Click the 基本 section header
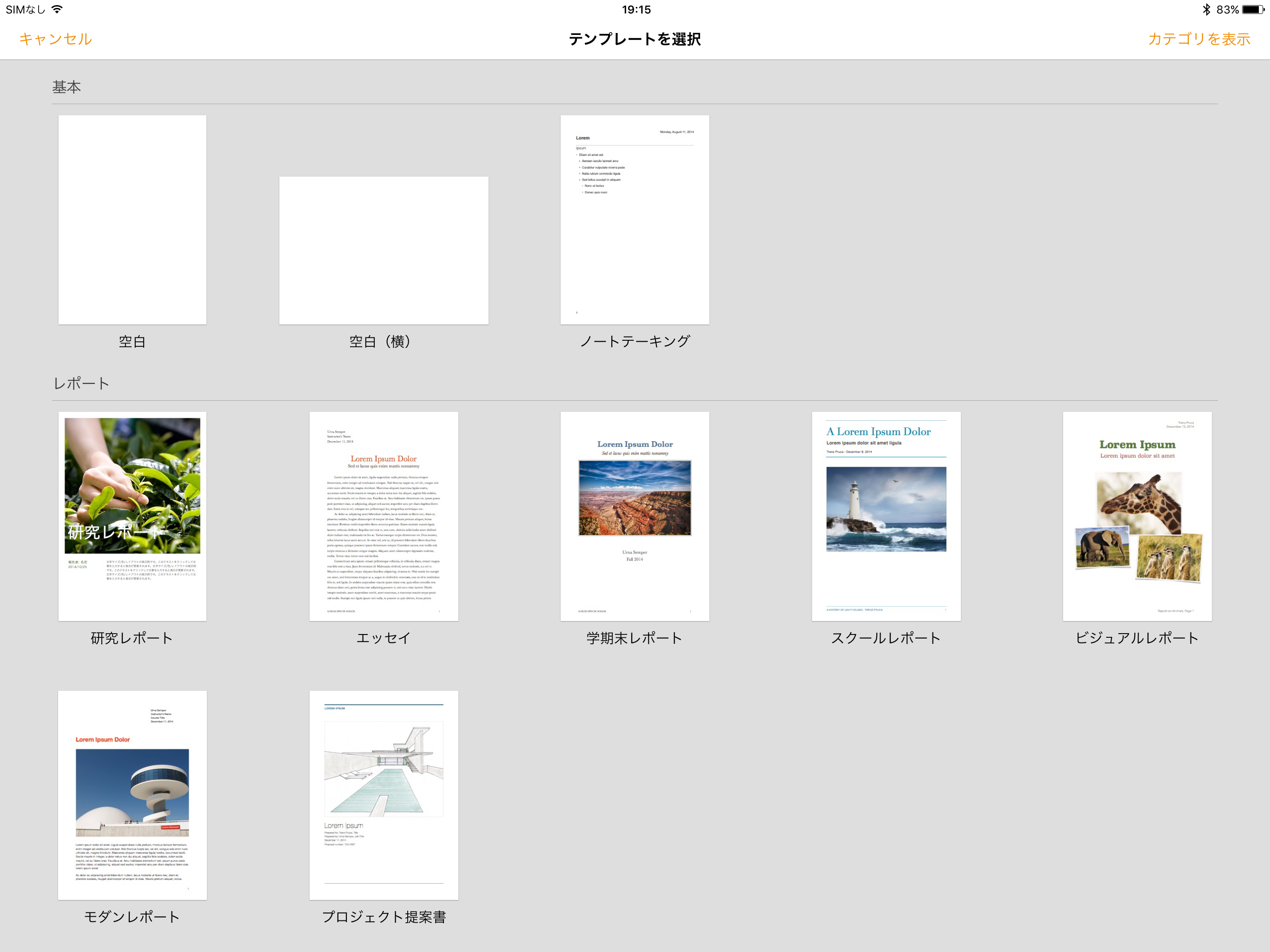 point(66,87)
